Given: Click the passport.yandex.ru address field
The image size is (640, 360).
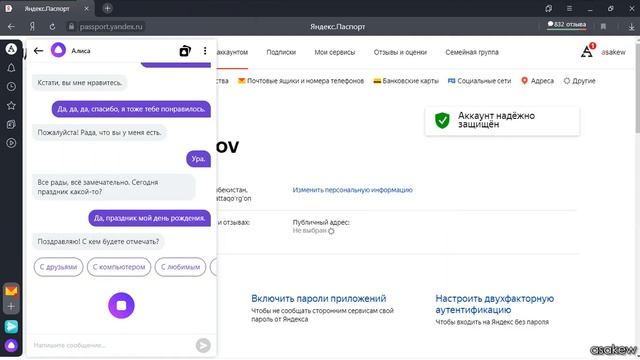Looking at the screenshot, I should click(111, 27).
